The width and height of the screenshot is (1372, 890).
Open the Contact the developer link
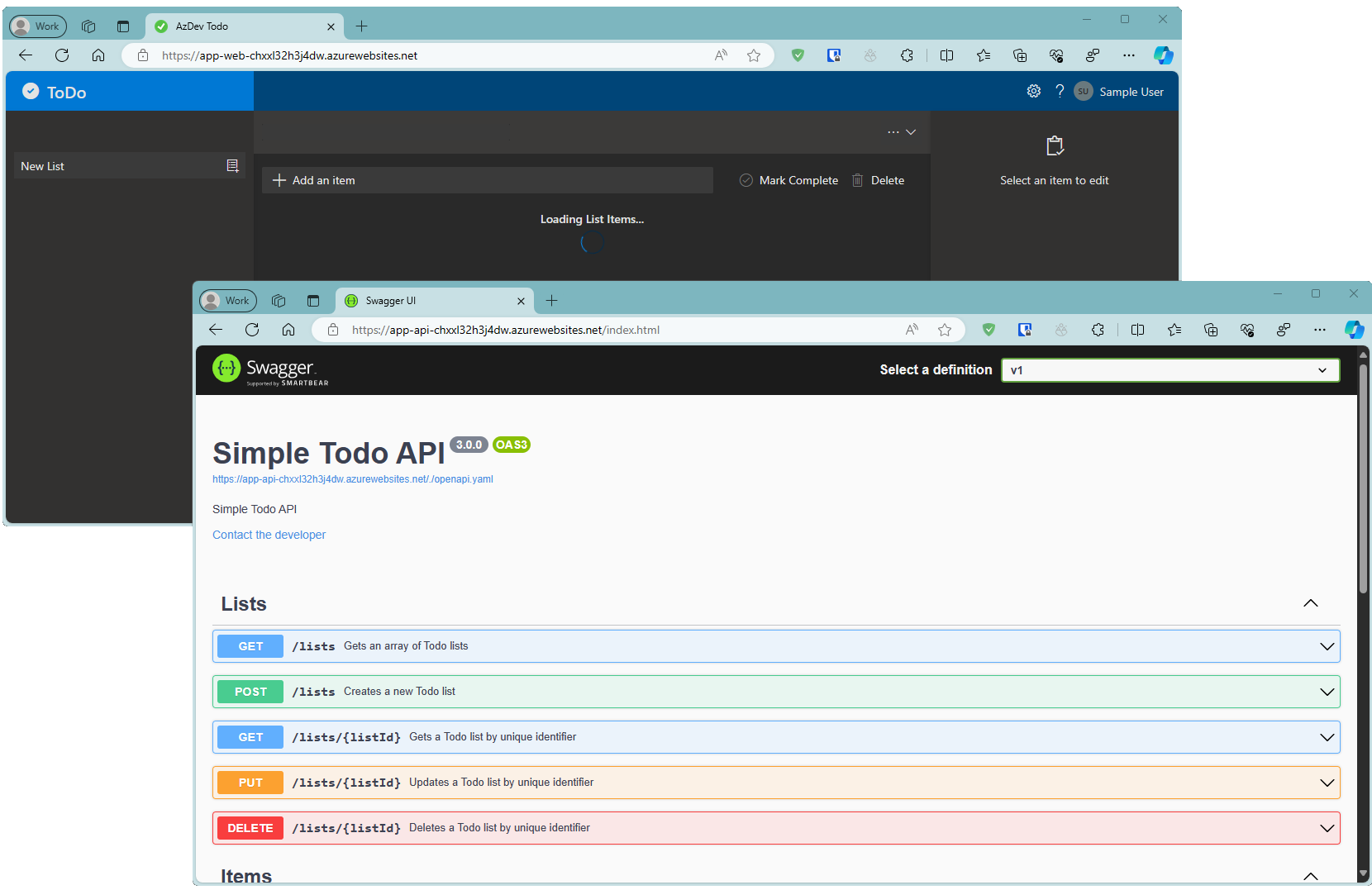[269, 535]
